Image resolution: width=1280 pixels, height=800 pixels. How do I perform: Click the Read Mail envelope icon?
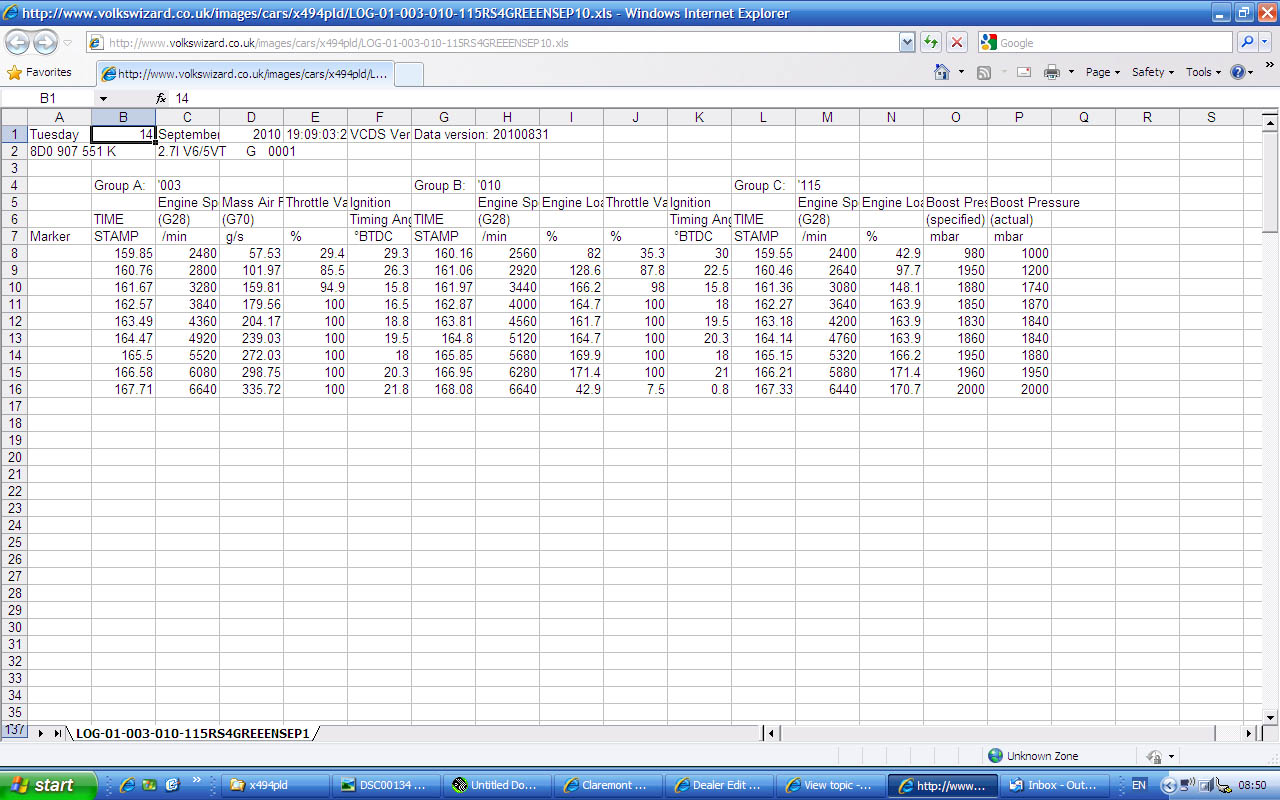(x=1024, y=72)
